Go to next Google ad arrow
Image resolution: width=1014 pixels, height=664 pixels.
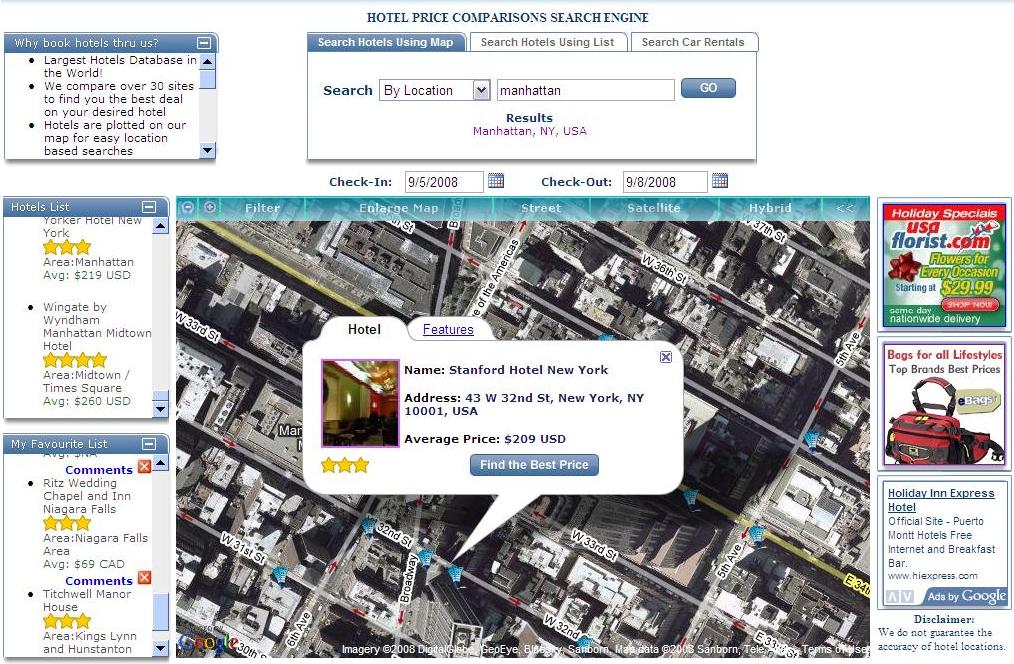point(907,597)
